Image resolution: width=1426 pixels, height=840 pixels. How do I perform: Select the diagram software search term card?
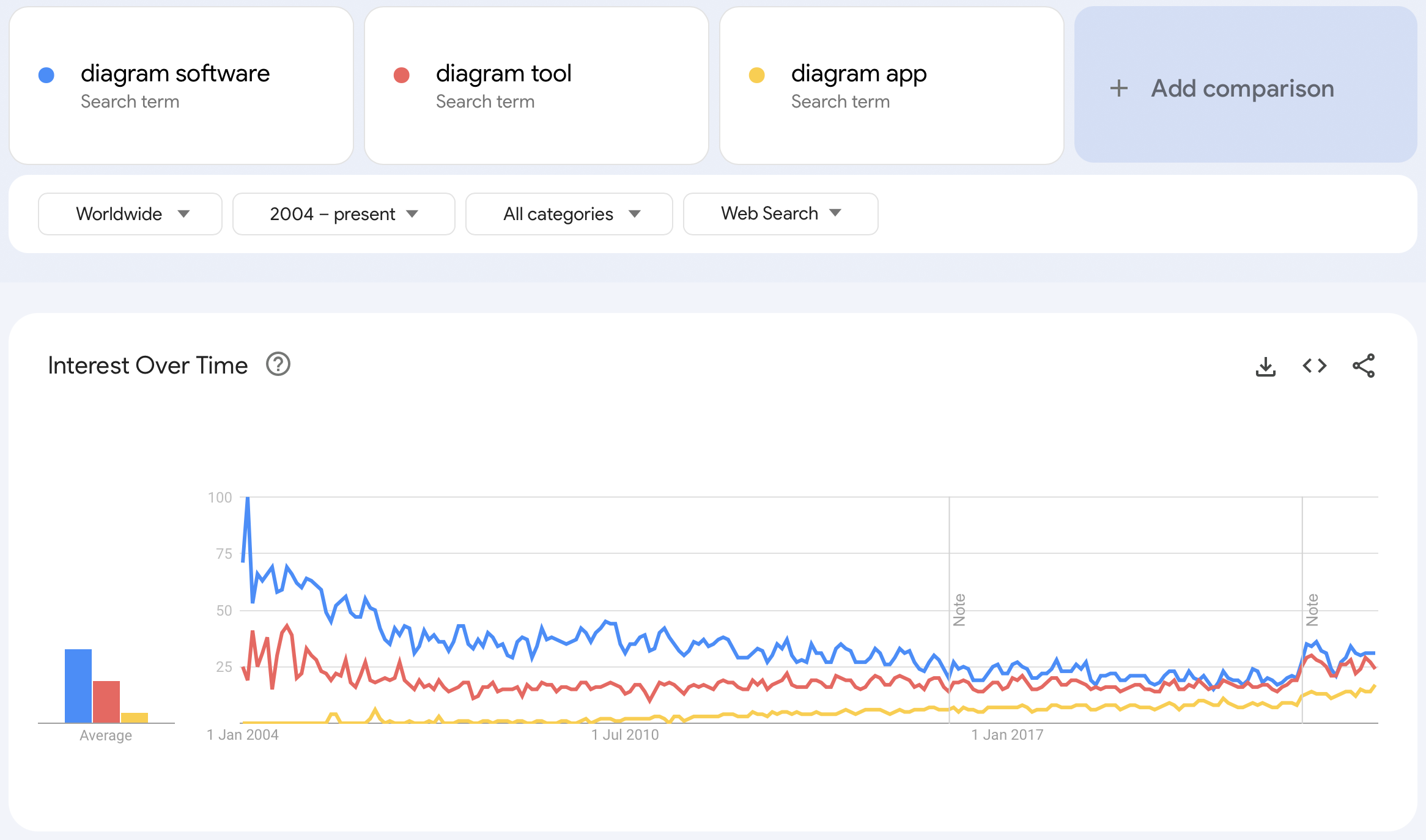click(x=181, y=86)
